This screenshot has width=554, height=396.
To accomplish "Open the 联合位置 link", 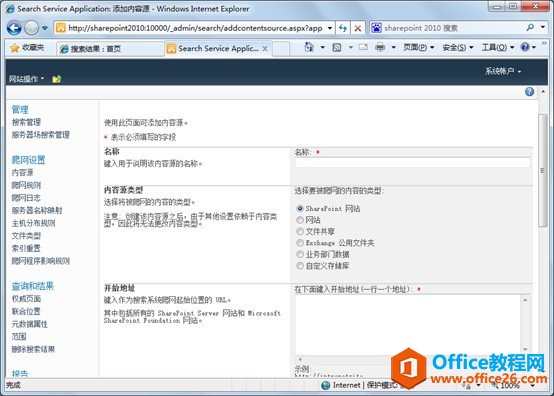I will point(26,311).
